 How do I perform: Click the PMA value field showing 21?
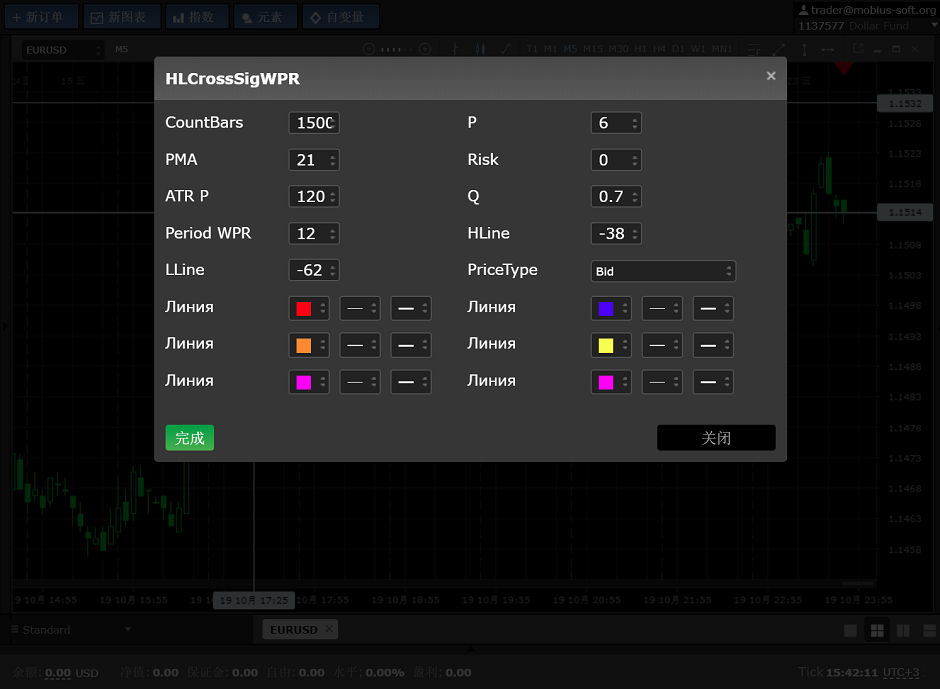pyautogui.click(x=314, y=160)
